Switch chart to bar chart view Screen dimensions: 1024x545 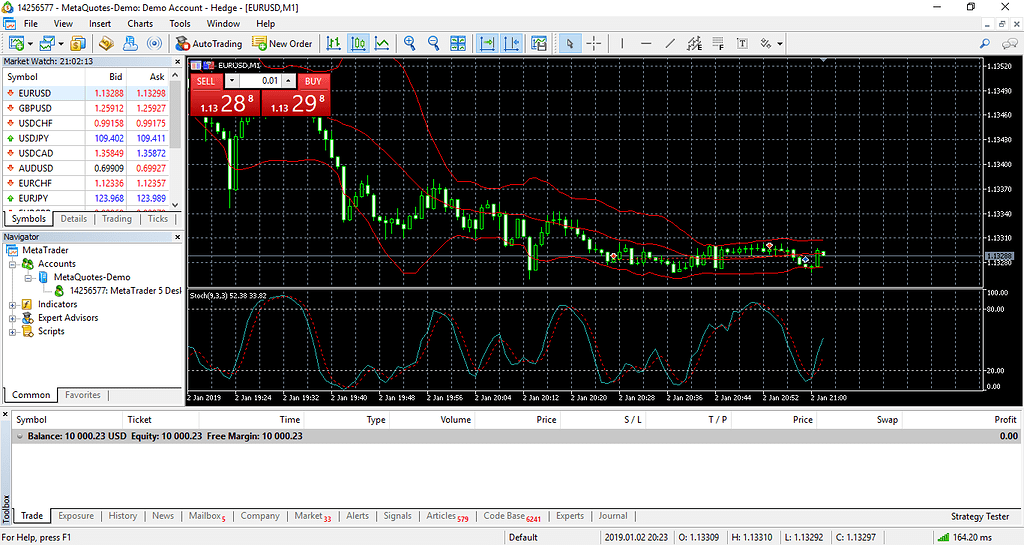click(x=333, y=44)
